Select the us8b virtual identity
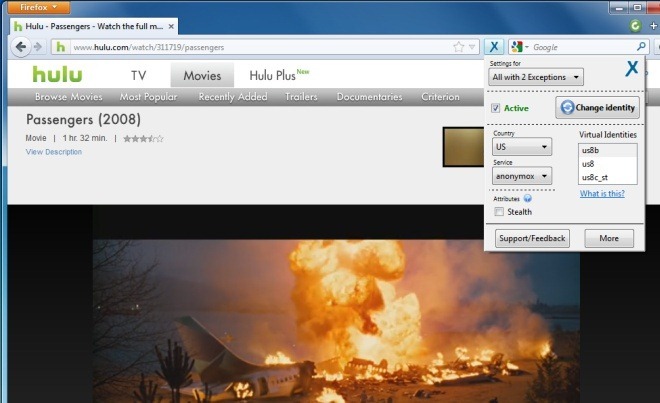 point(607,150)
